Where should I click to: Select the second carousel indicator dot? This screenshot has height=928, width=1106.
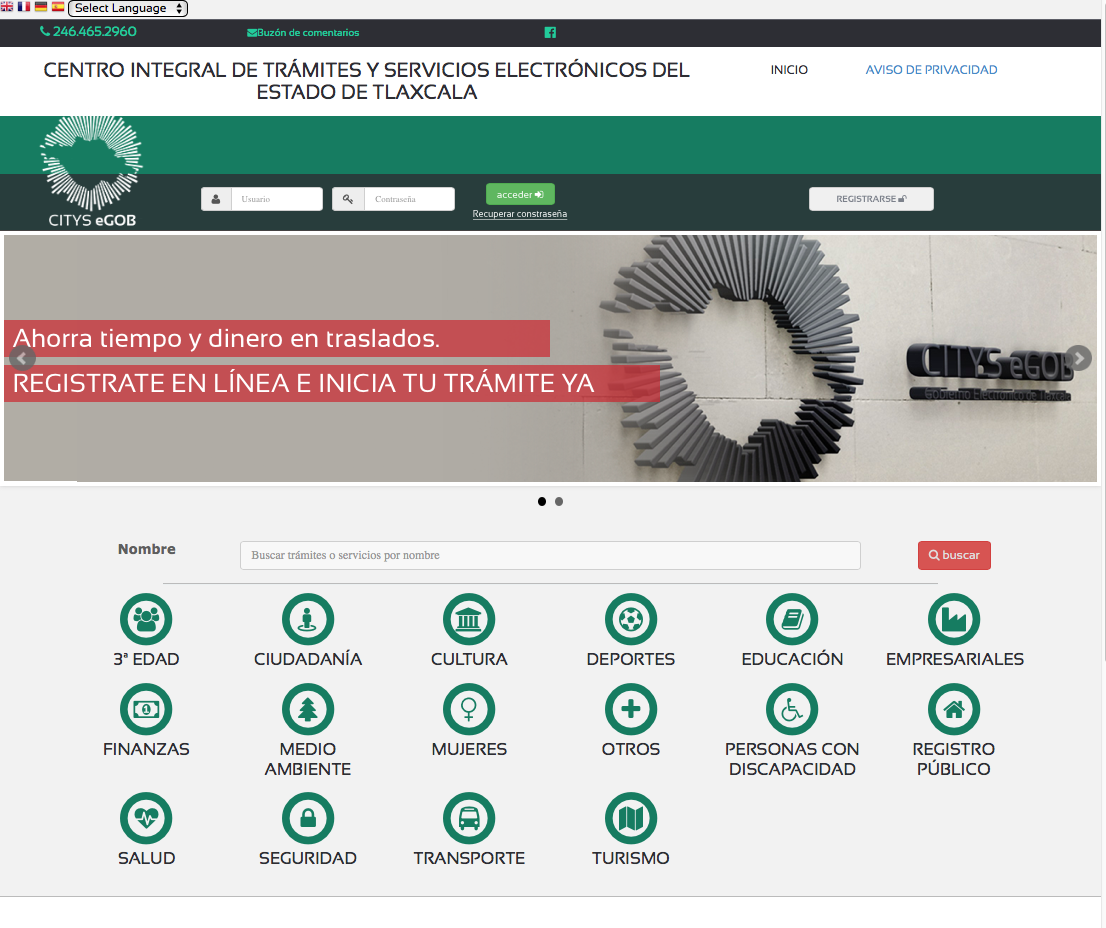[558, 501]
